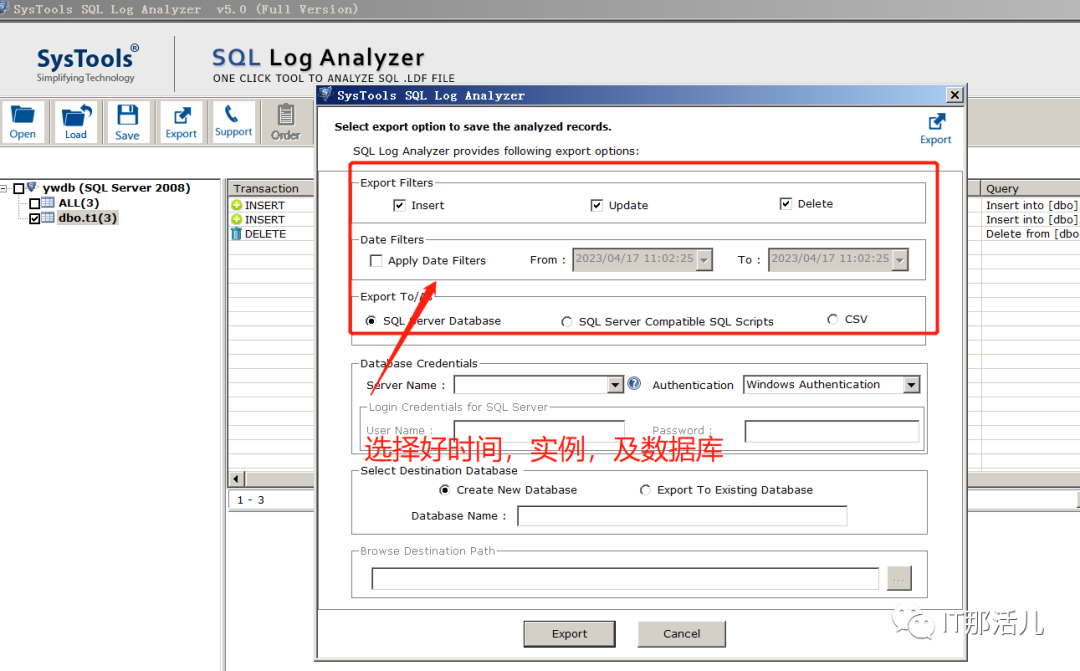The width and height of the screenshot is (1080, 671).
Task: Click the Password input field
Action: (831, 431)
